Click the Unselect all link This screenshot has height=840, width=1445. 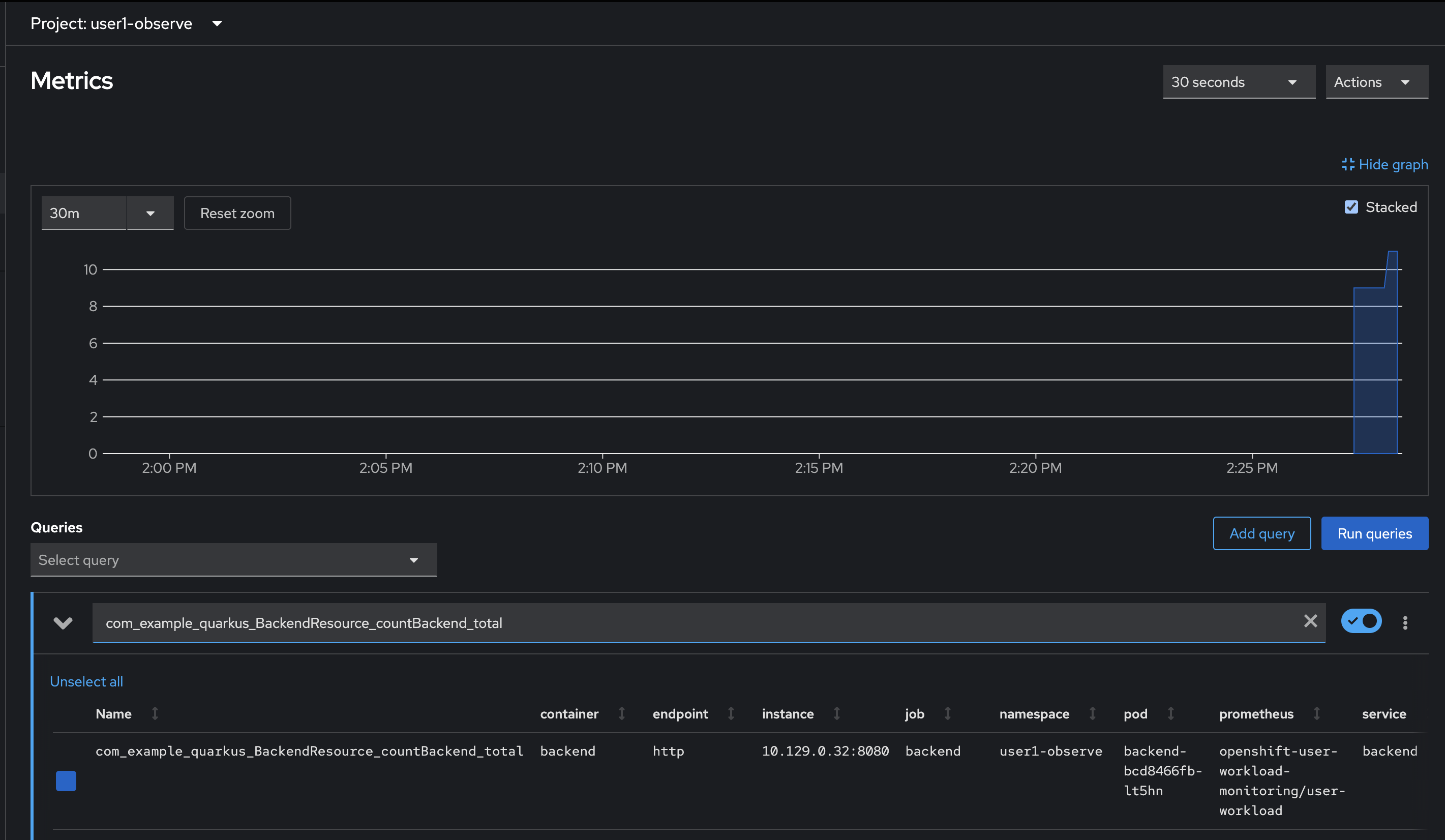click(x=86, y=681)
